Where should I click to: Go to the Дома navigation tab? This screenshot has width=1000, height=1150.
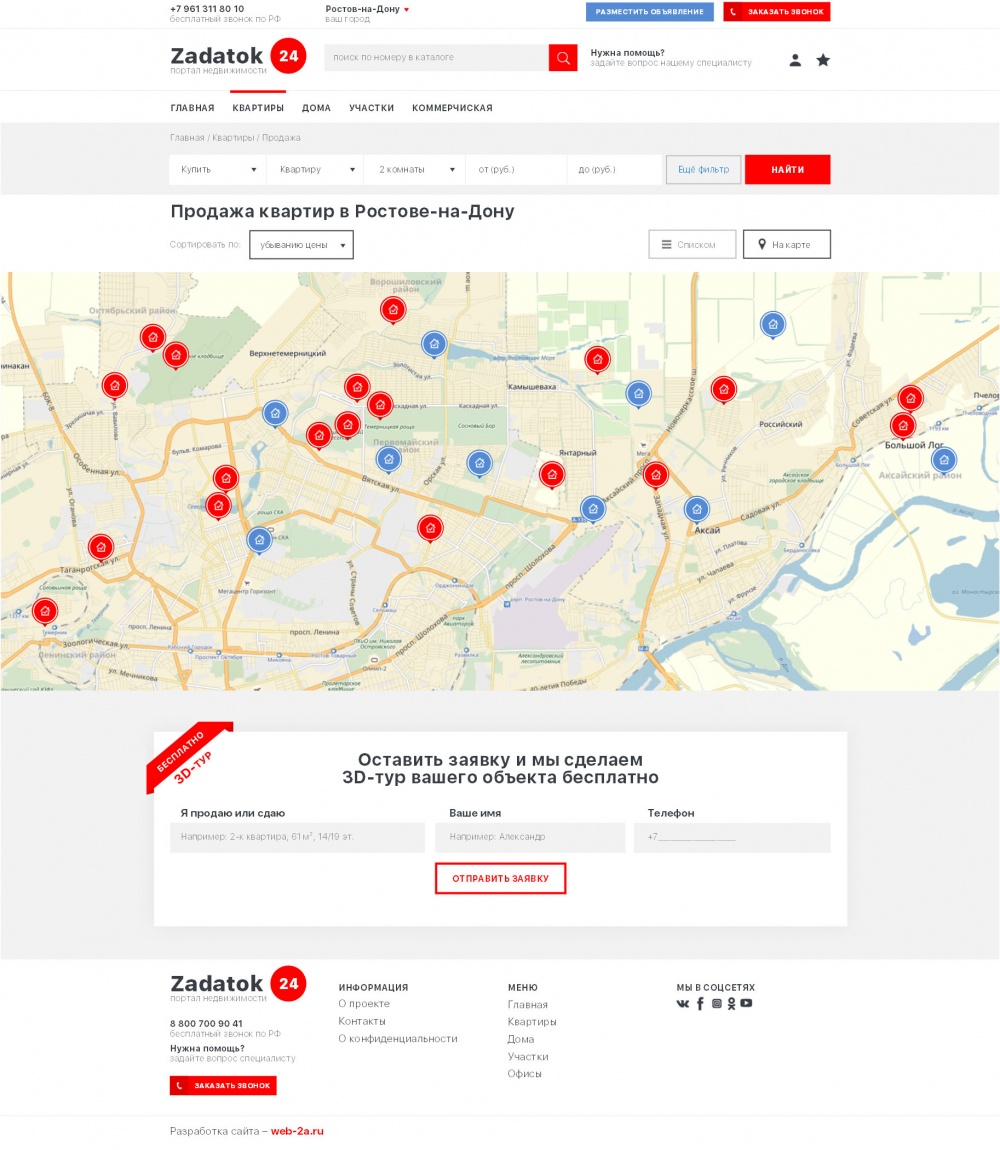(316, 108)
